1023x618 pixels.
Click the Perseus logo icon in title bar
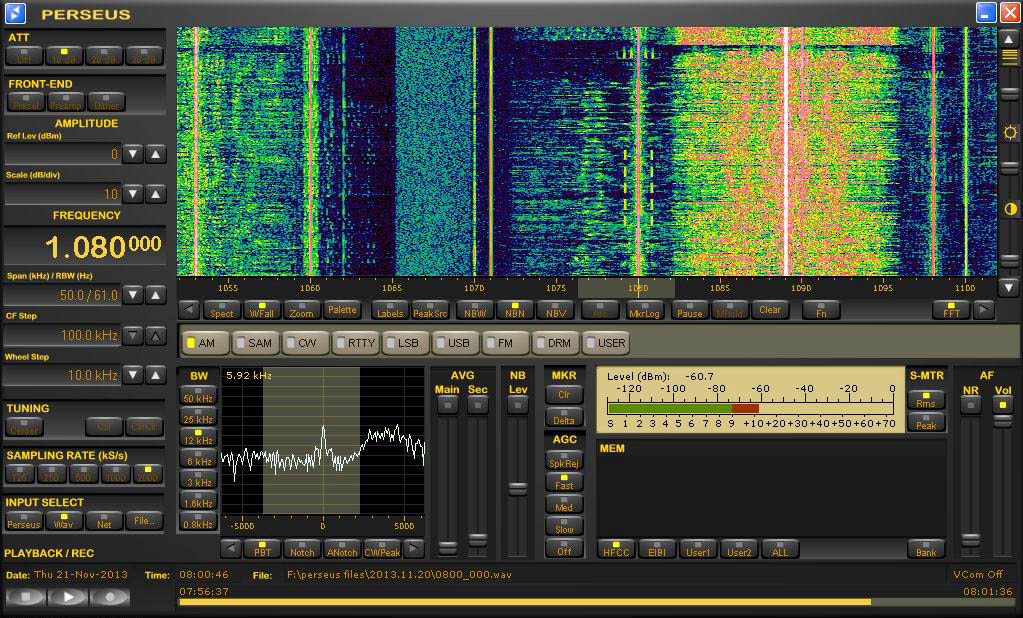pyautogui.click(x=15, y=12)
